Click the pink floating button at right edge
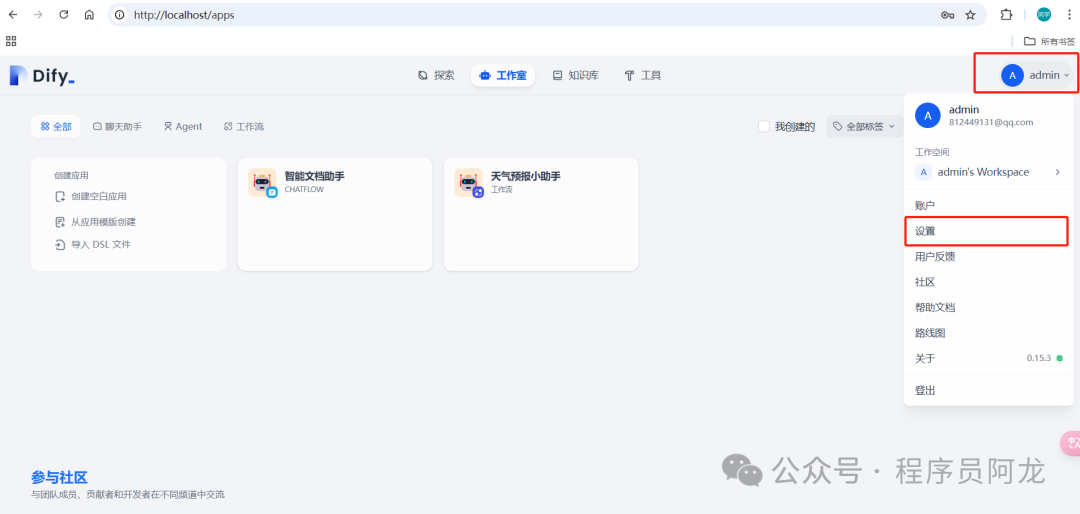 [x=1070, y=442]
